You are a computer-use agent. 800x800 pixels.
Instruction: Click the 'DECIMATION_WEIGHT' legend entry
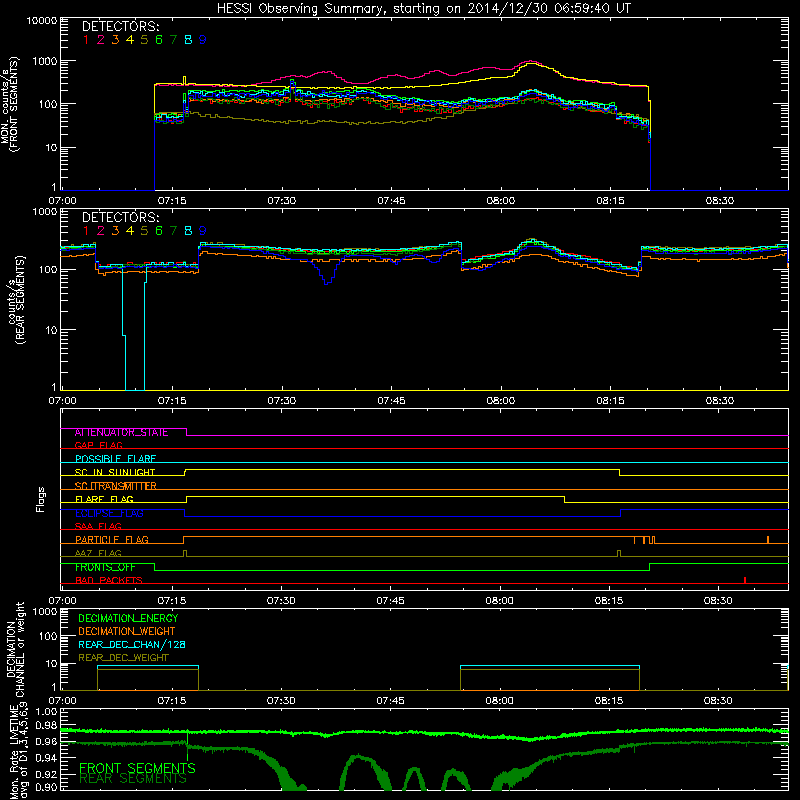(x=127, y=632)
